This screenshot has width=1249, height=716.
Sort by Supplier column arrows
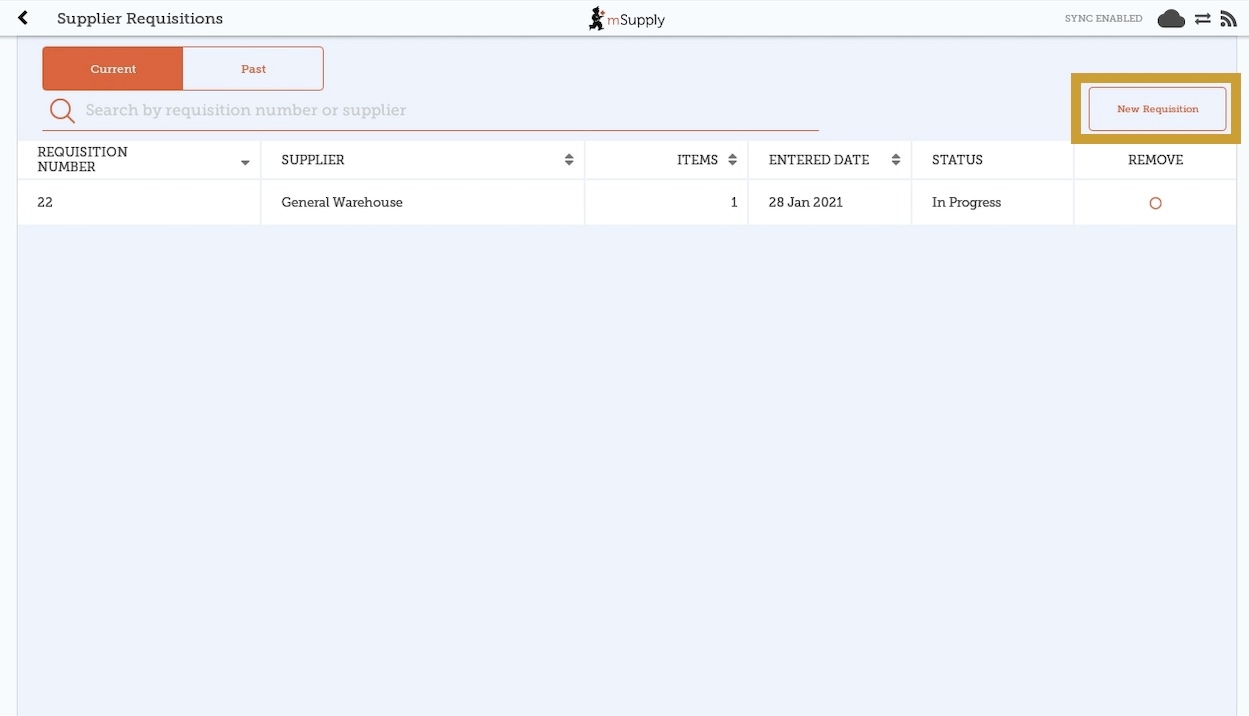569,160
